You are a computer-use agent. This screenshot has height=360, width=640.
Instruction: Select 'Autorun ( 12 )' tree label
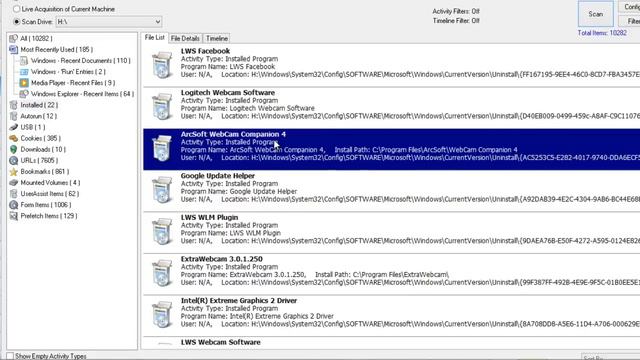(39, 116)
